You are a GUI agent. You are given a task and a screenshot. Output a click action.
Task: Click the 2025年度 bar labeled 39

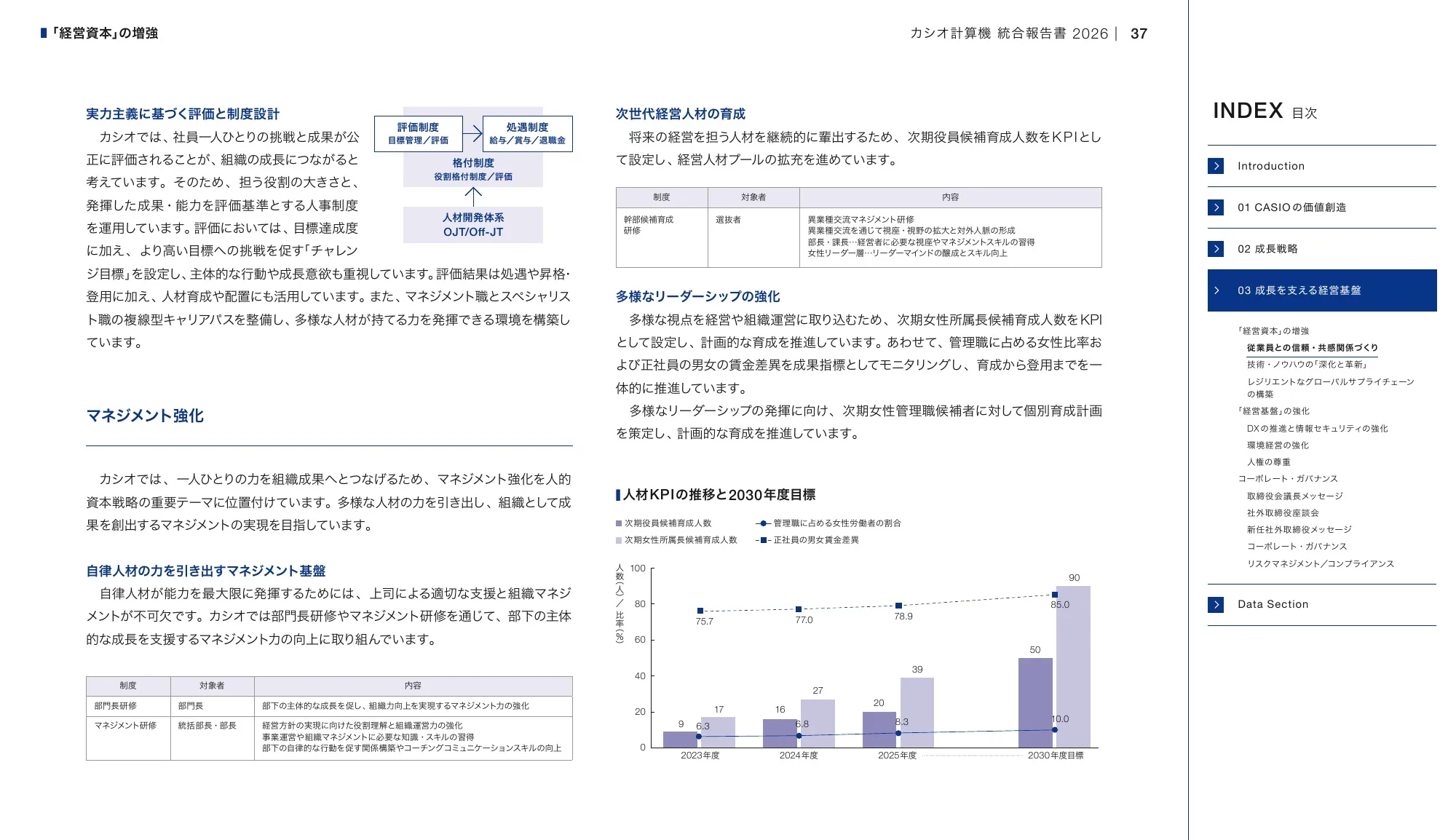coord(917,713)
